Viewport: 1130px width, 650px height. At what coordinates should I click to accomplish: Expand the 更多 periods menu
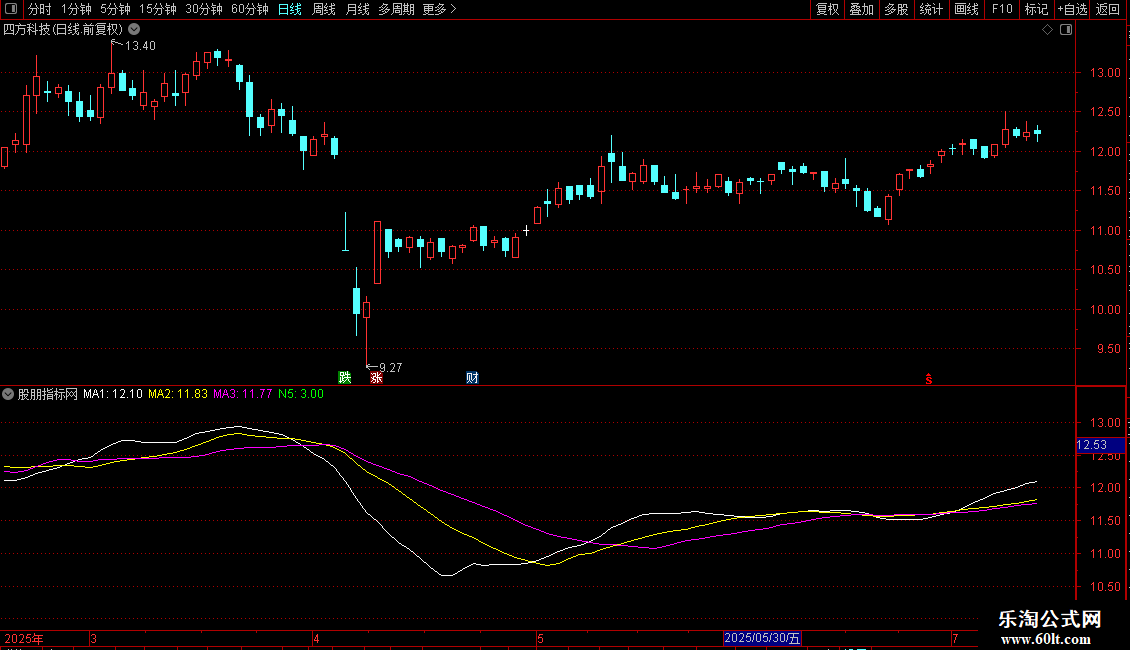pos(439,9)
